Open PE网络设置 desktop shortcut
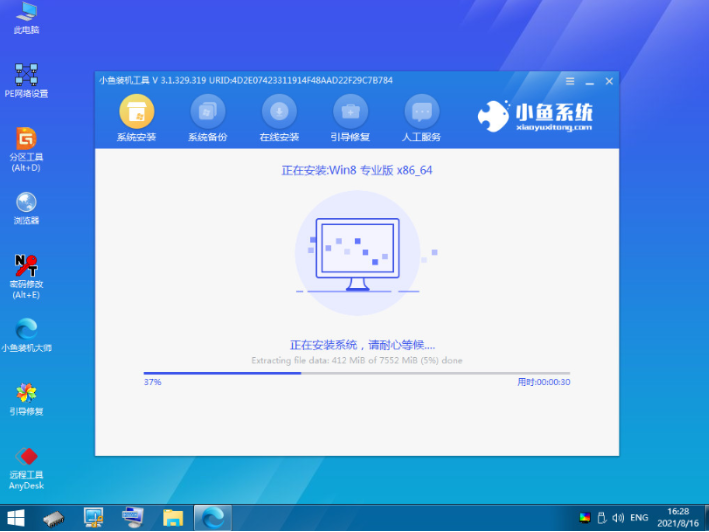Screen dimensions: 709x532 pos(27,80)
